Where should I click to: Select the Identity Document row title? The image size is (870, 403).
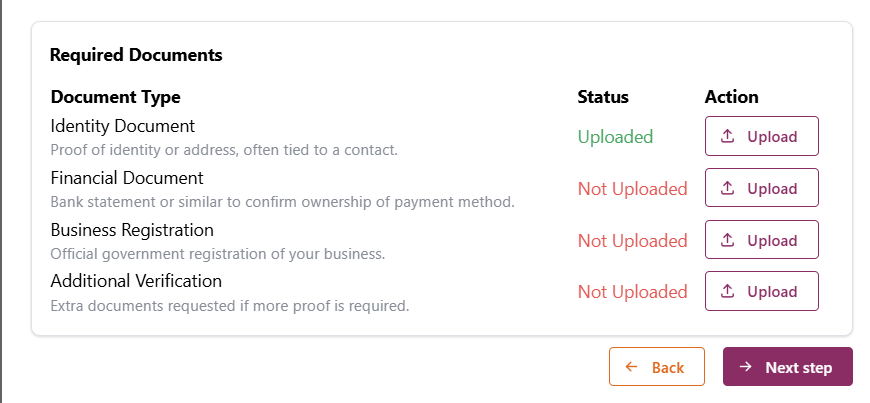(x=123, y=126)
